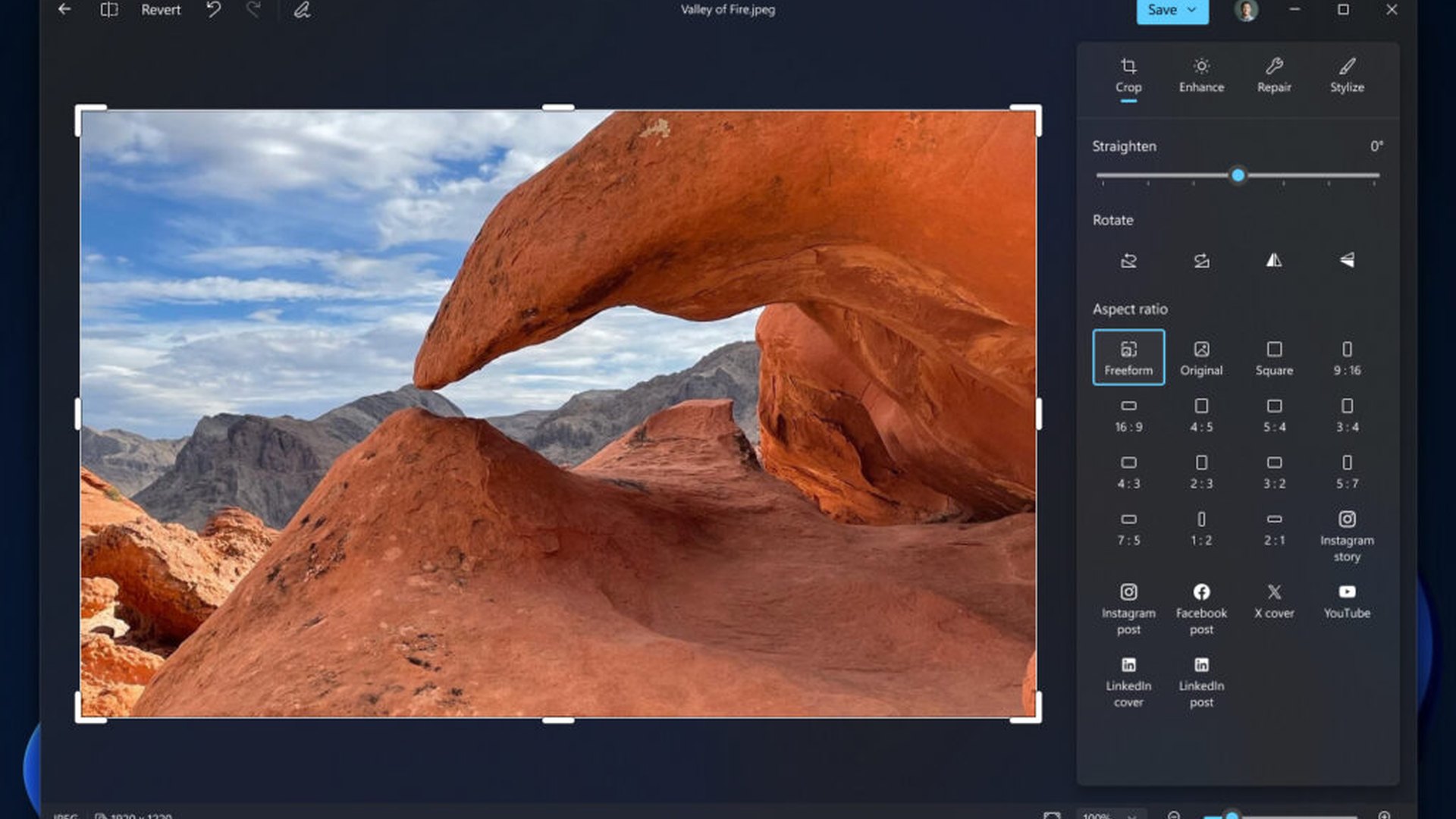Toggle compare view icon next to Revert
This screenshot has height=819, width=1456.
tap(109, 10)
